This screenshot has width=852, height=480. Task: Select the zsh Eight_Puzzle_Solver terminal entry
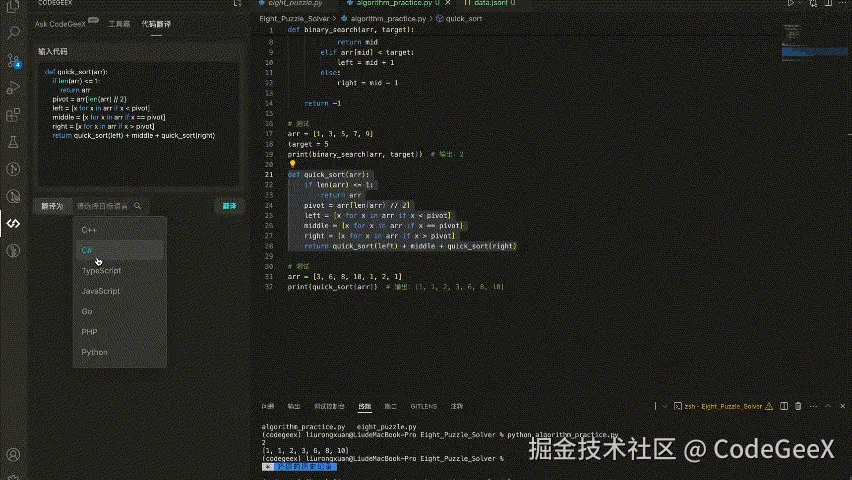click(x=723, y=406)
